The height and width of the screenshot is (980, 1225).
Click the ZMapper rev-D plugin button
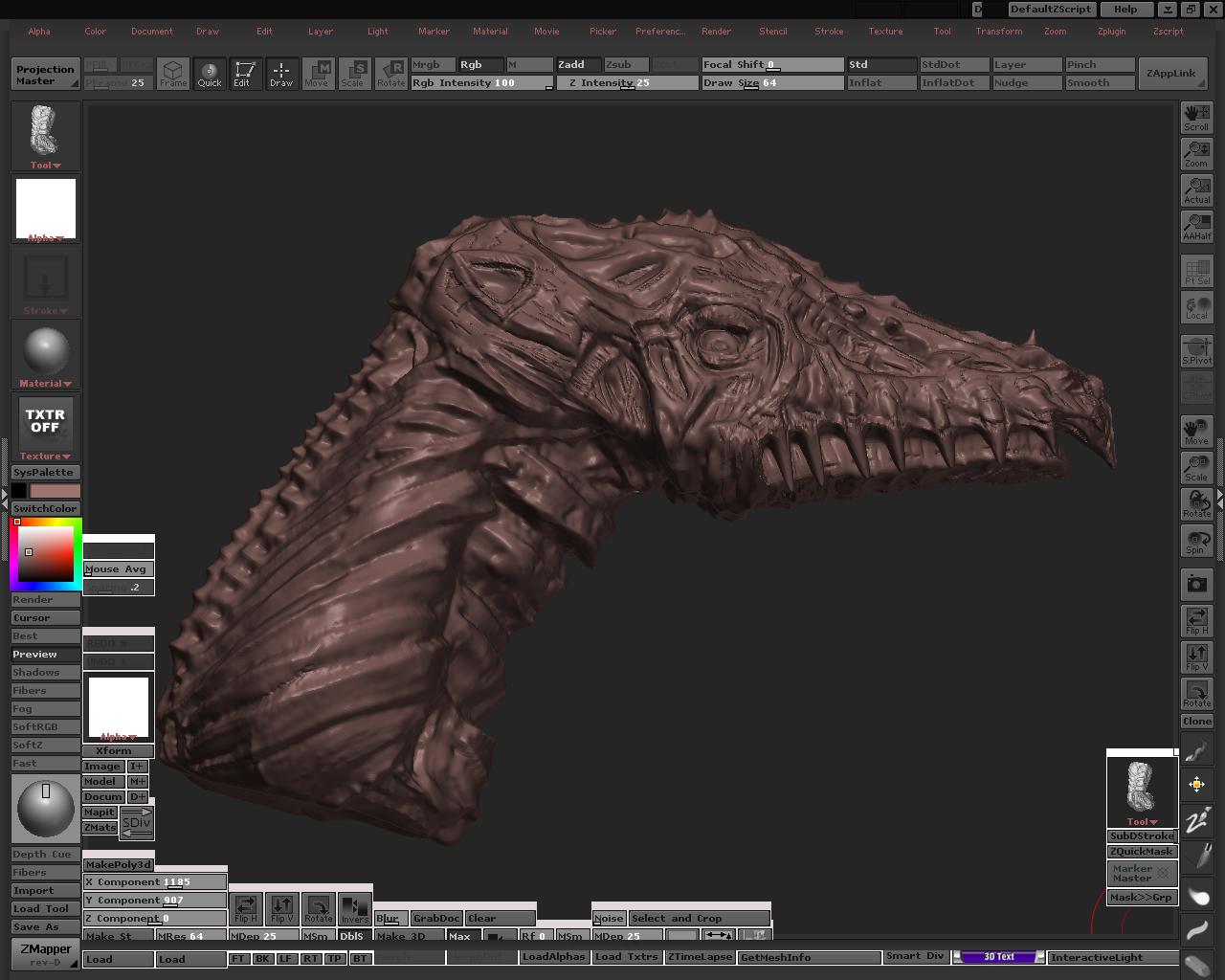point(45,954)
